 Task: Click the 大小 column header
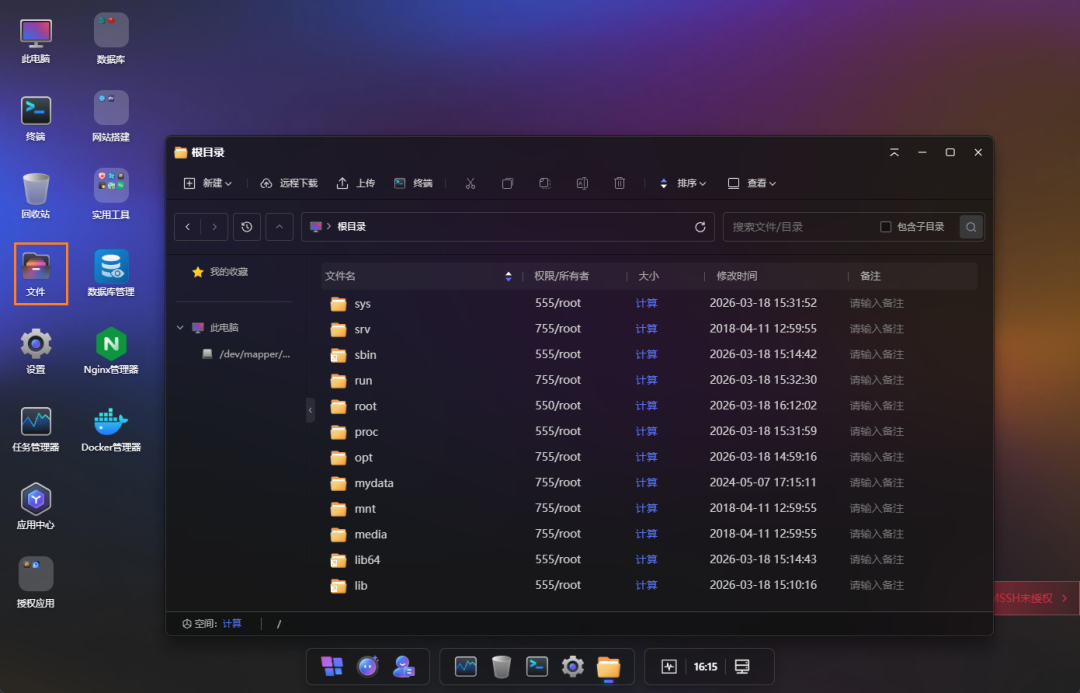click(x=648, y=276)
